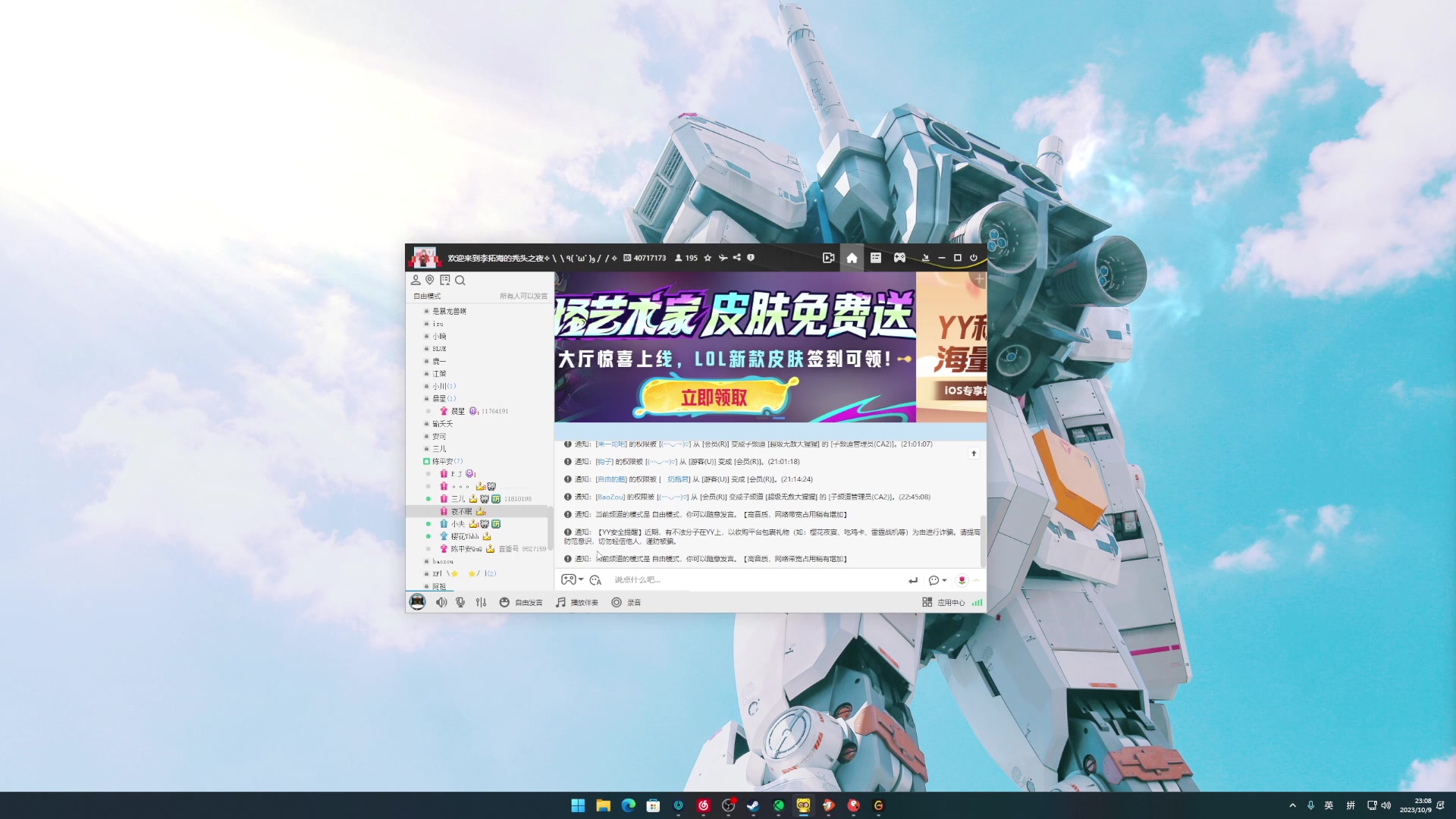Viewport: 1456px width, 819px height.
Task: Favorite the channel with the star icon
Action: [708, 258]
